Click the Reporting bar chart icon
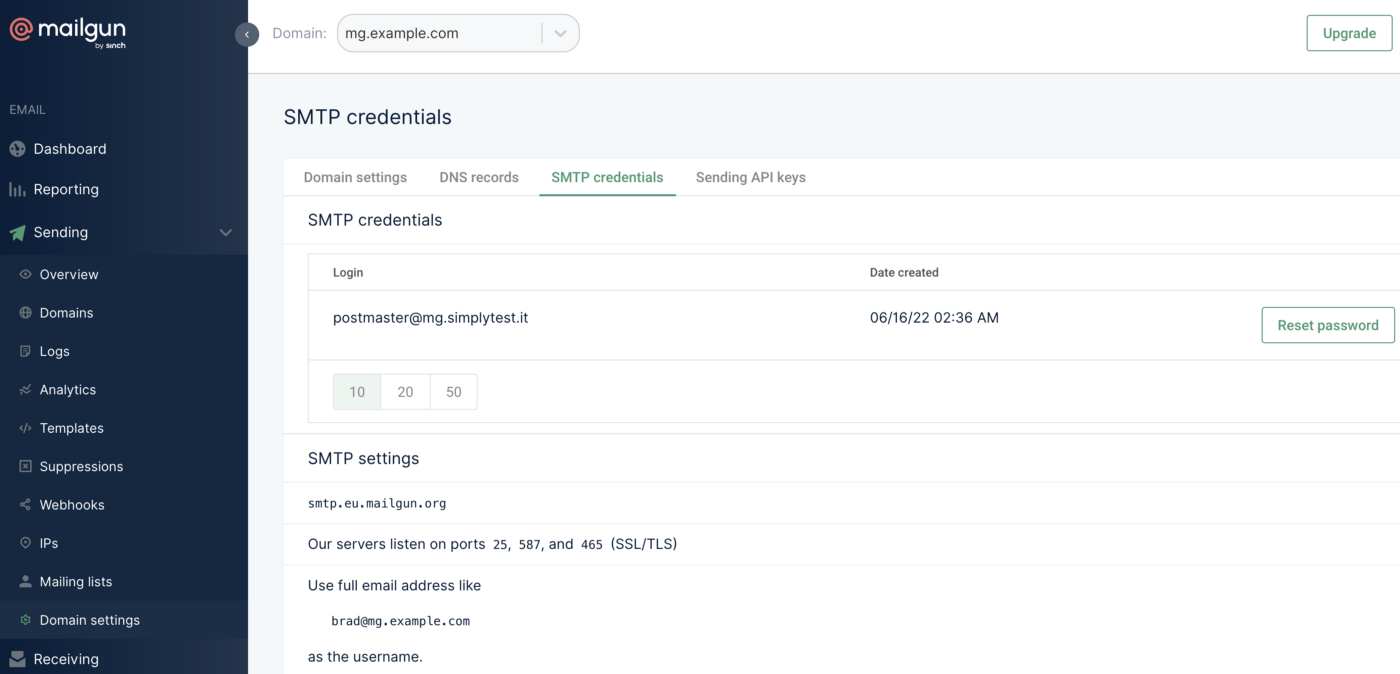This screenshot has width=1400, height=674. pos(17,189)
